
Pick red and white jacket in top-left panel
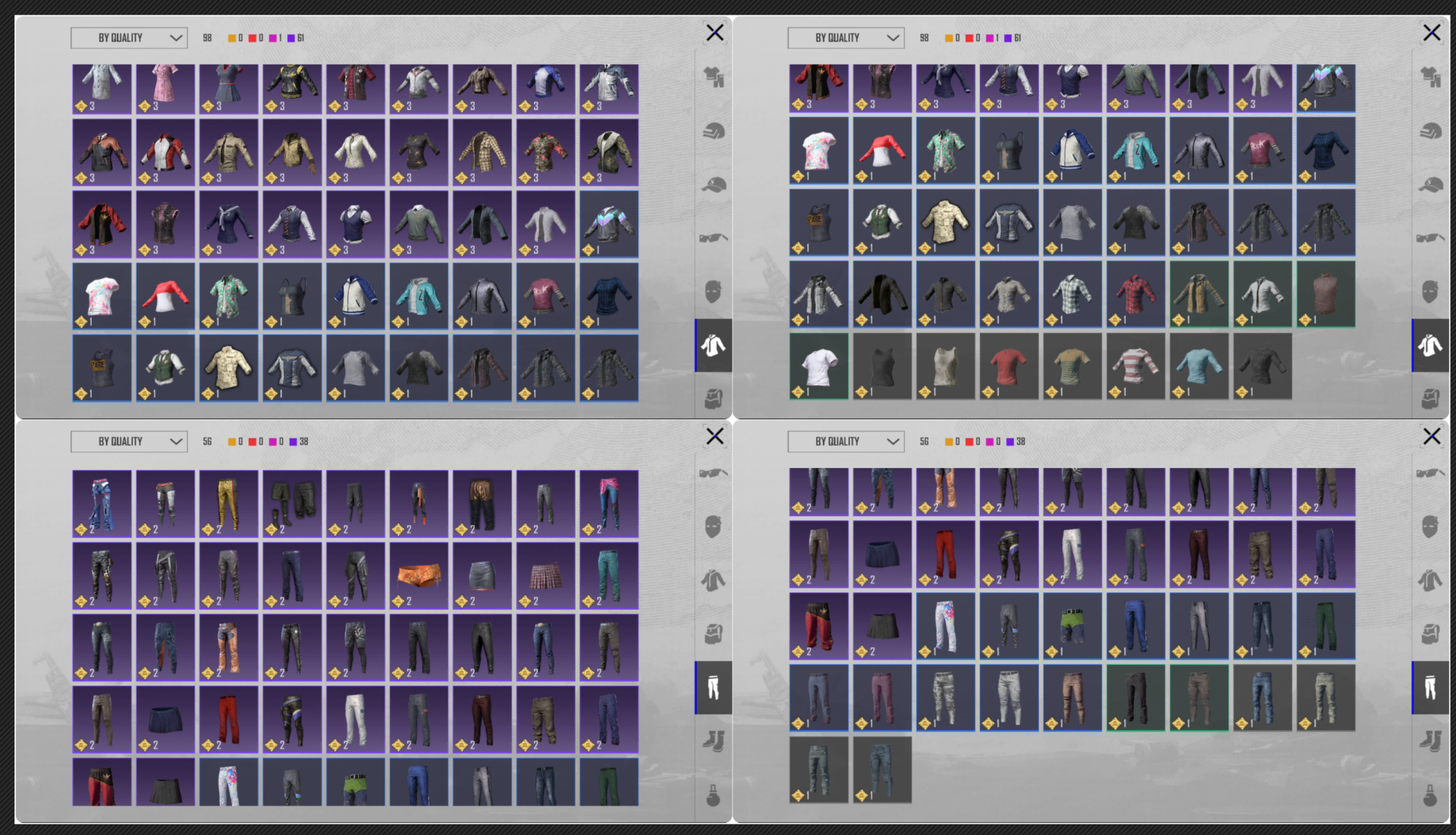[165, 152]
